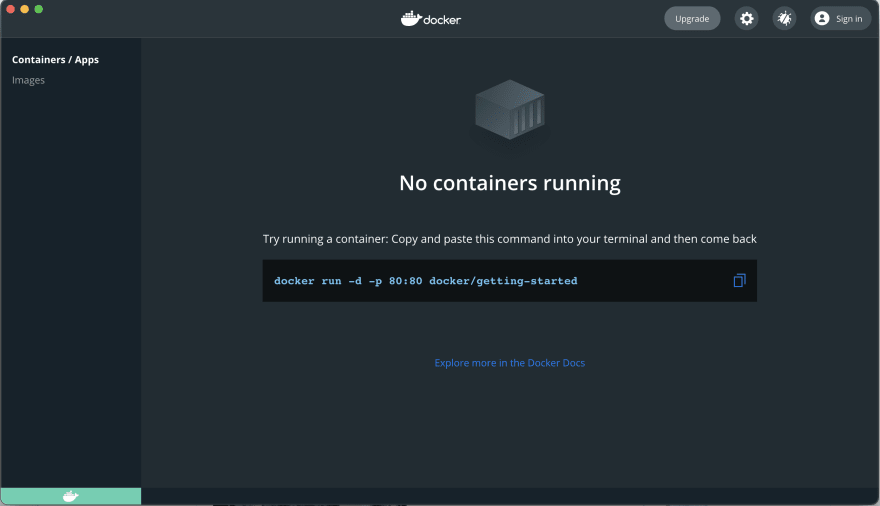Open the Settings gear icon

coord(746,19)
